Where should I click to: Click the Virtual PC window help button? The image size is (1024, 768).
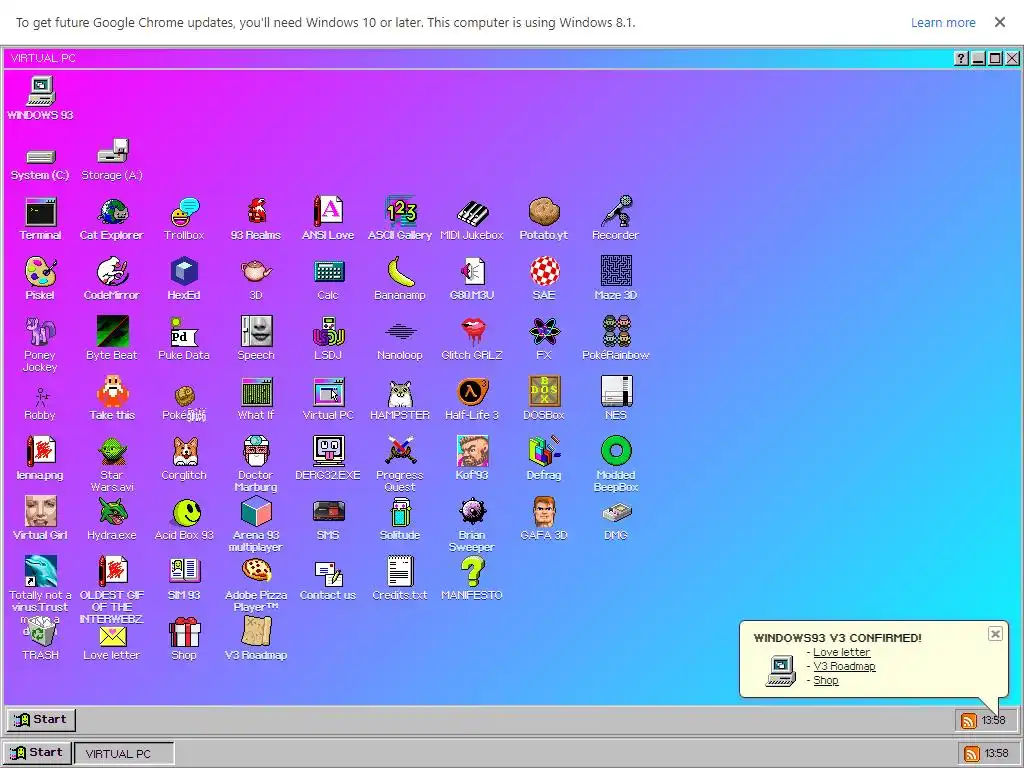961,59
